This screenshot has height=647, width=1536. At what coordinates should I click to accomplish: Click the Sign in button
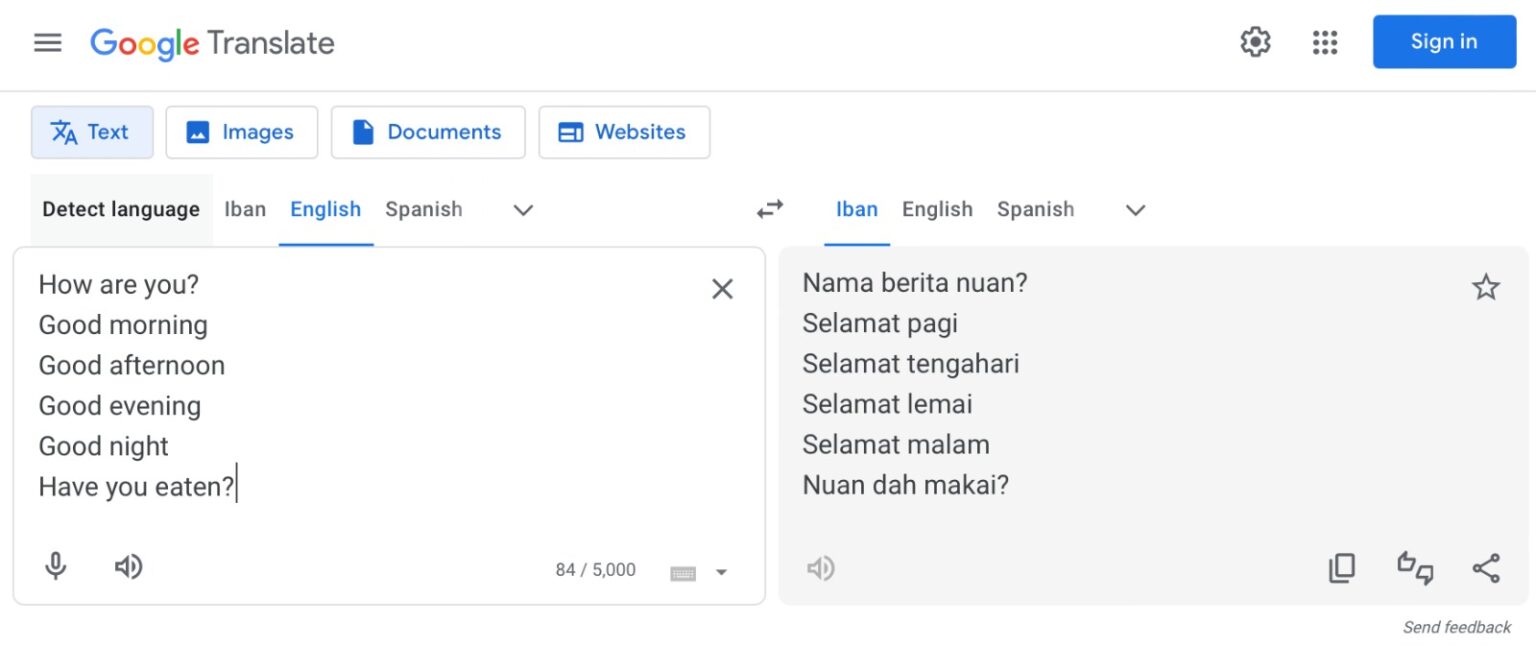pyautogui.click(x=1444, y=42)
